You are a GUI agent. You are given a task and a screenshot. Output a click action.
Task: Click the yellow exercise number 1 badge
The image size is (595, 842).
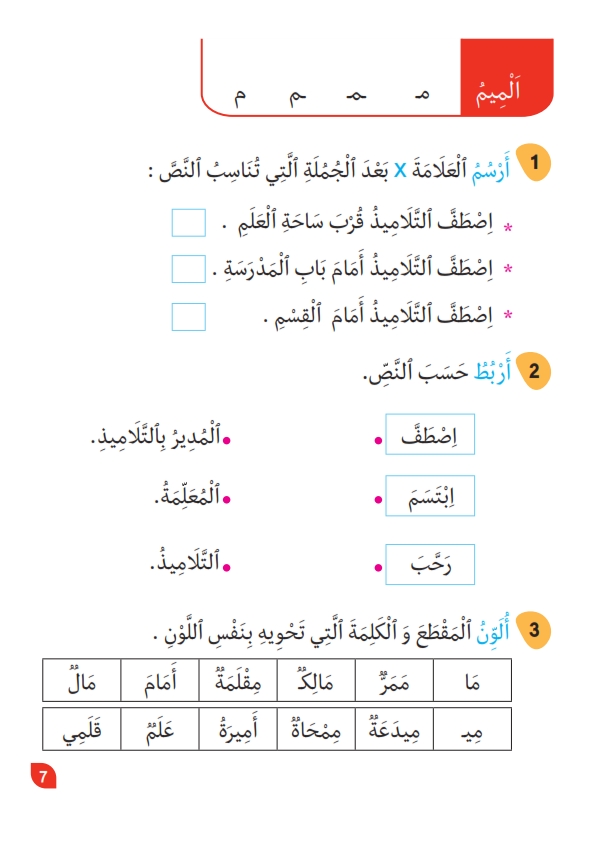[533, 162]
